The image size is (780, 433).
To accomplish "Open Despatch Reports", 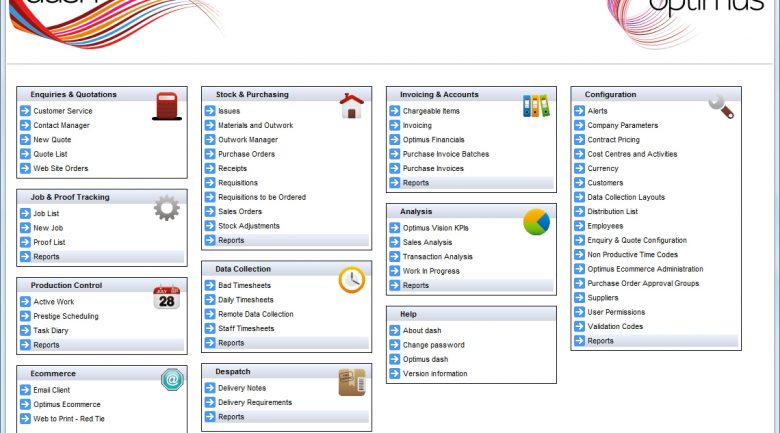I will tap(231, 417).
